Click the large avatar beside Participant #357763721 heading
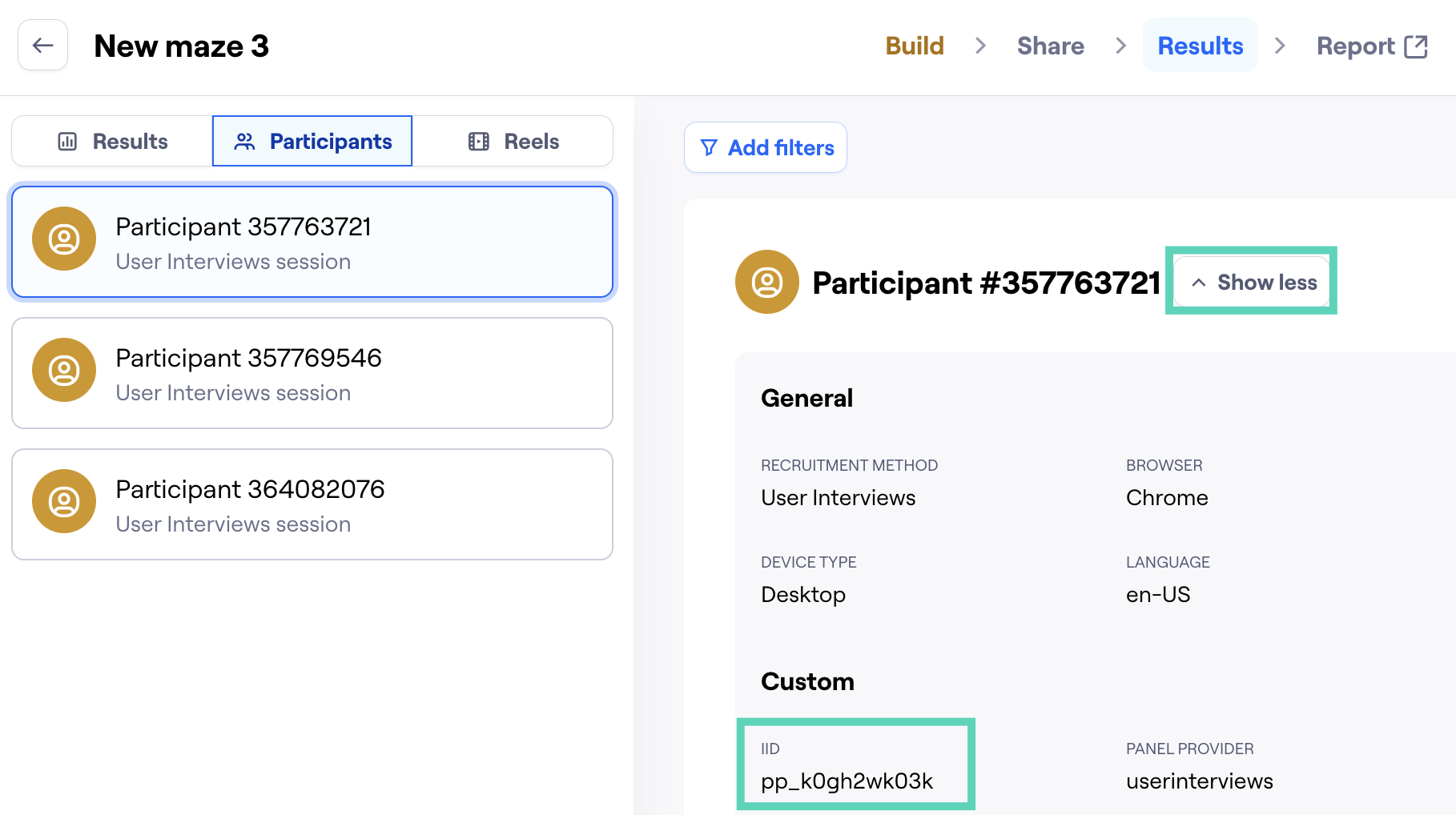The image size is (1456, 815). (x=767, y=282)
